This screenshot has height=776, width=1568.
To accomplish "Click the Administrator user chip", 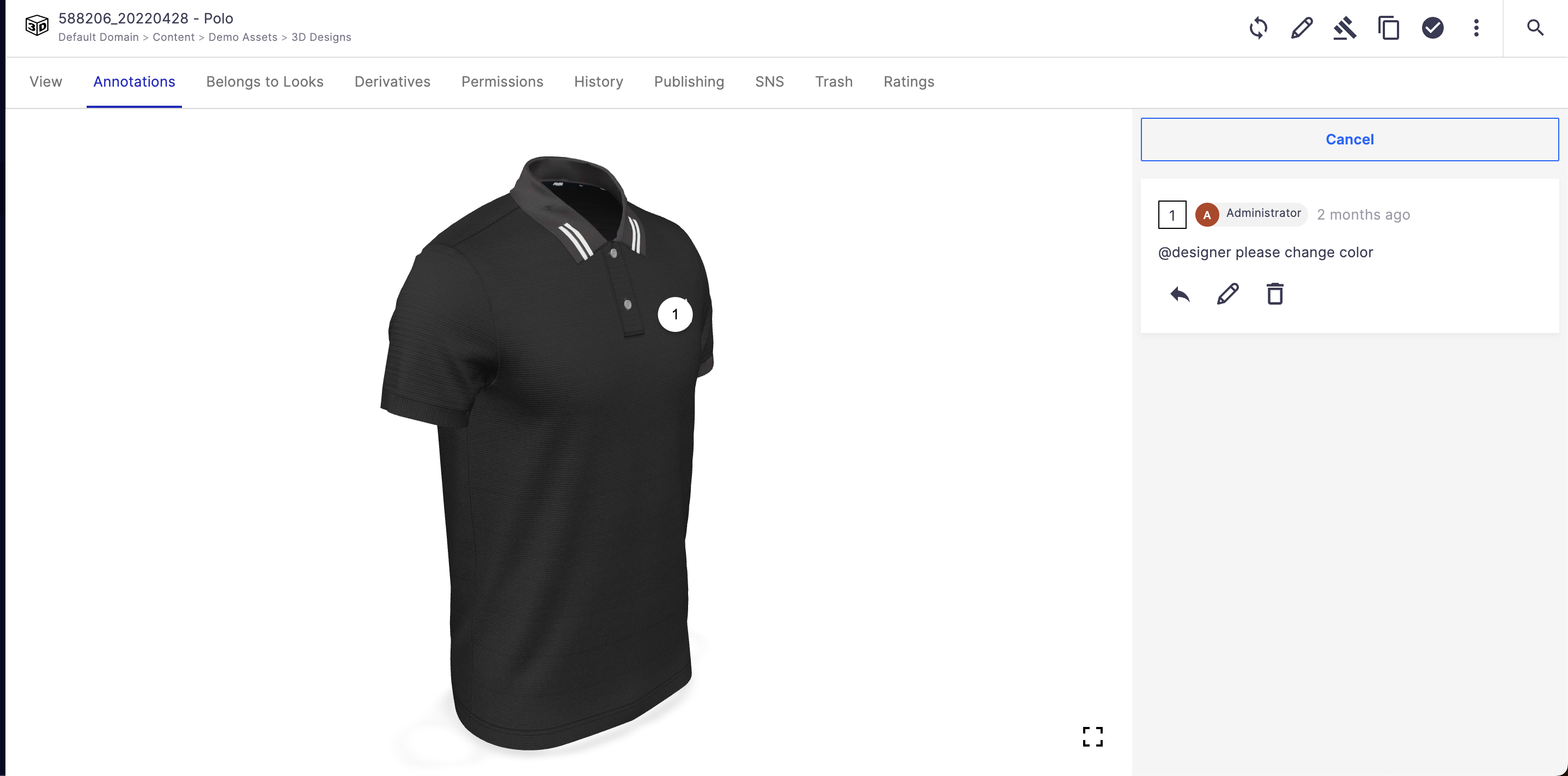I will tap(1251, 214).
